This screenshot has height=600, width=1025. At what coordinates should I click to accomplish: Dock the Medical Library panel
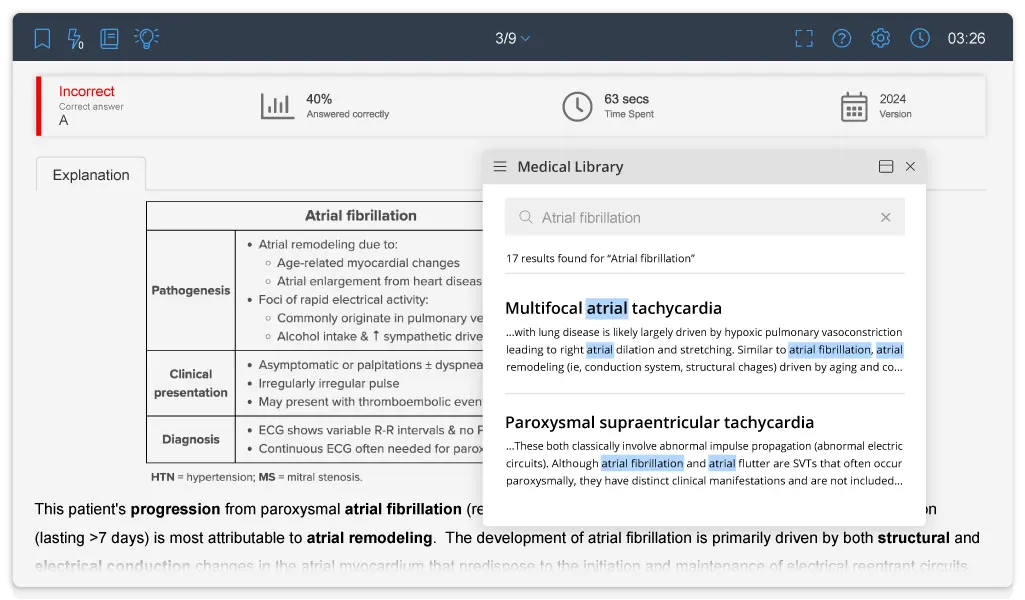(x=886, y=167)
